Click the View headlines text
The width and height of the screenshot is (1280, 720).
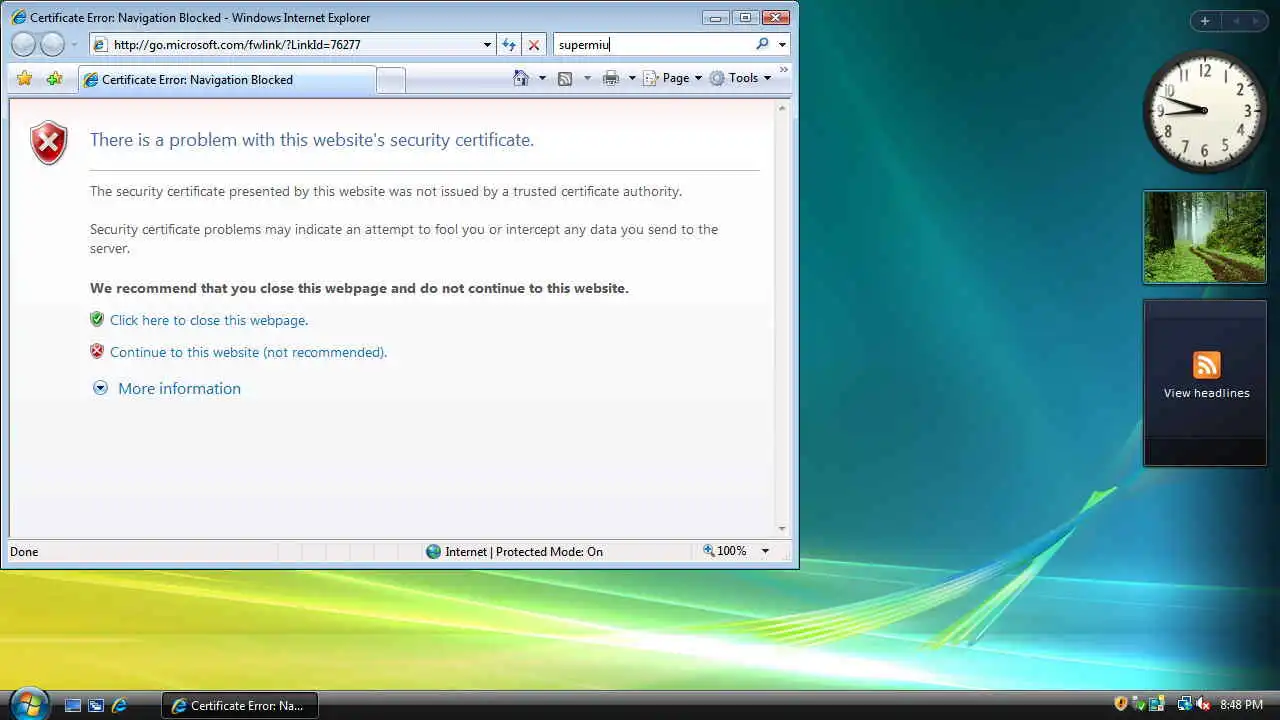coord(1207,393)
